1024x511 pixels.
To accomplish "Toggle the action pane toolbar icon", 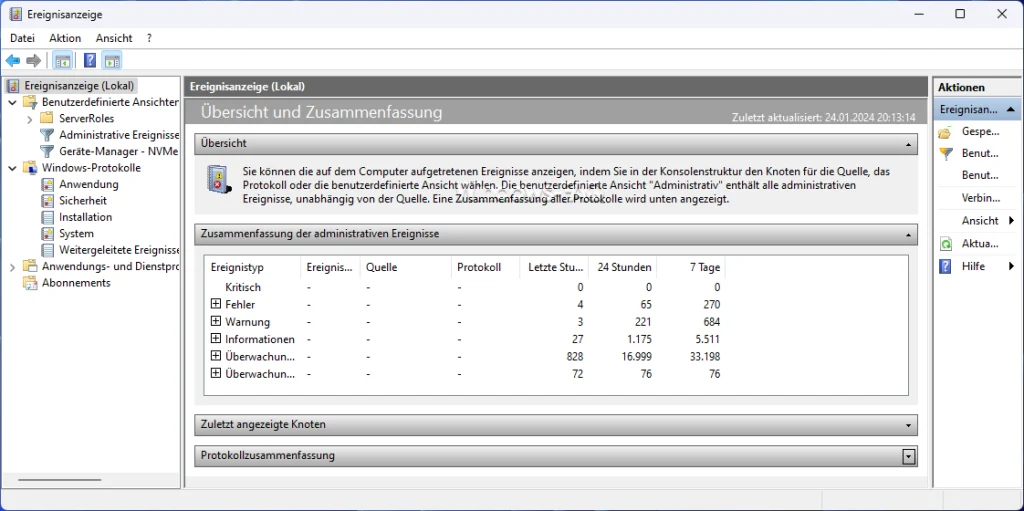I will point(112,61).
